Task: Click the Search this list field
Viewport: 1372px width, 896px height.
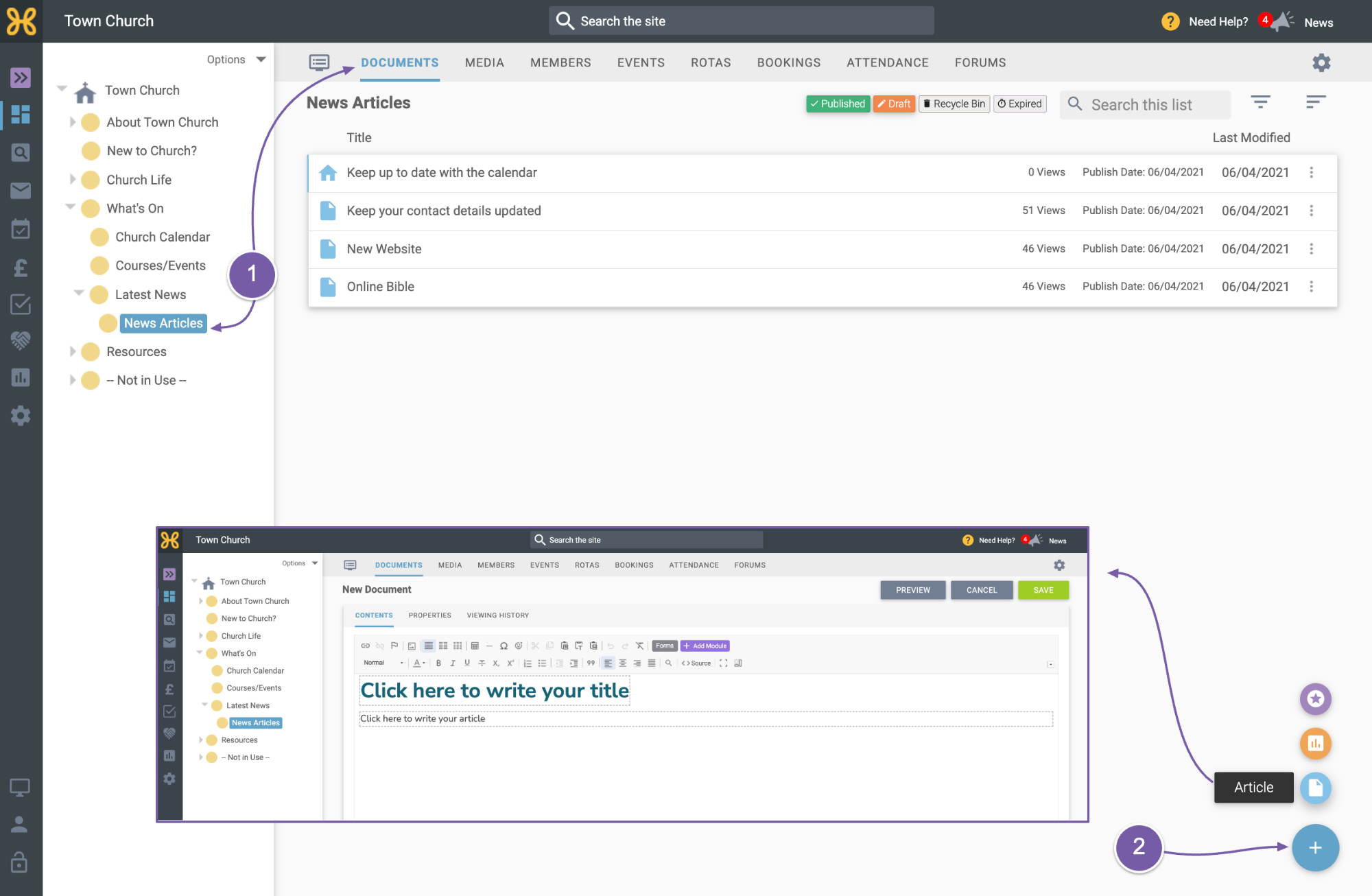Action: coord(1146,104)
